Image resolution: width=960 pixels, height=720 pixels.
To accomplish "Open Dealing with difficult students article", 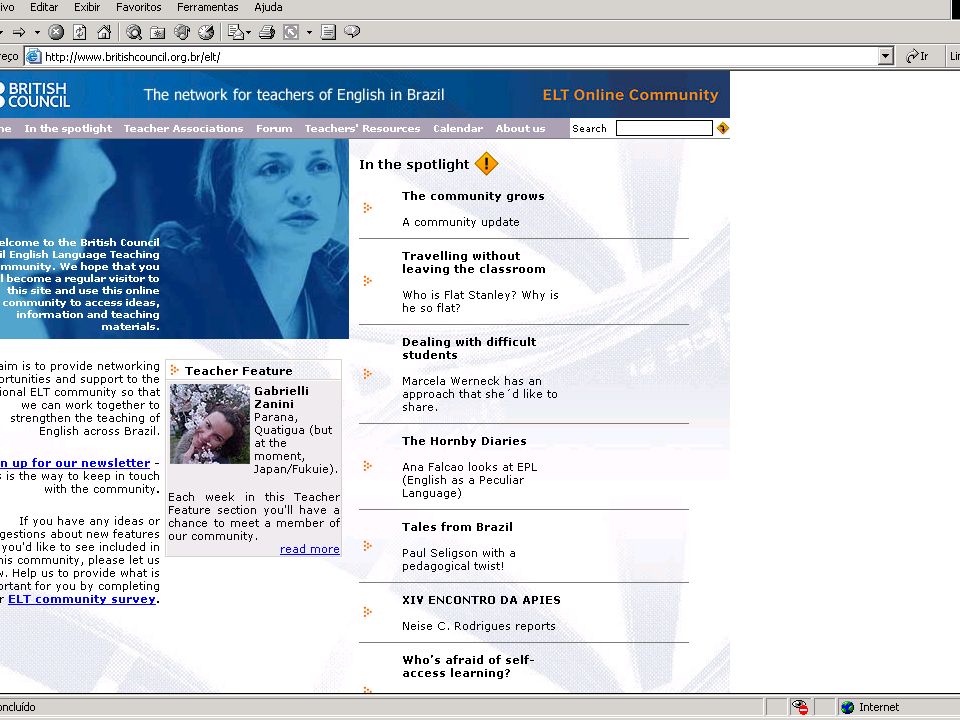I will point(469,348).
